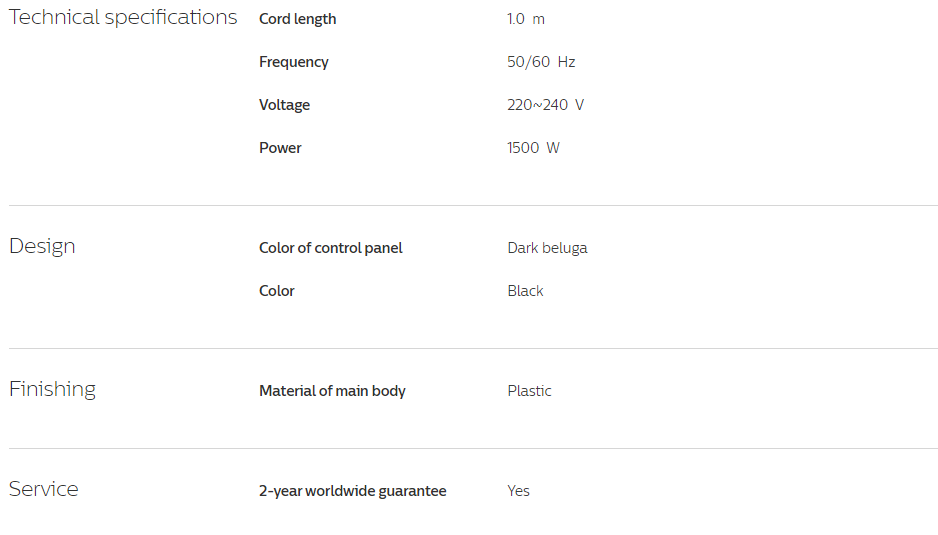Select 2-year worldwide guarantee label
938x535 pixels.
(352, 491)
